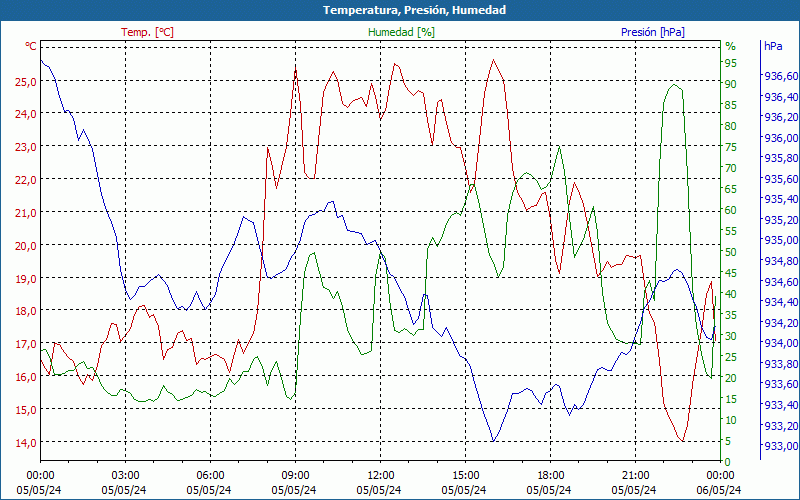Viewport: 800px width, 500px height.
Task: Click the green "40" humidity axis value
Action: (x=731, y=294)
